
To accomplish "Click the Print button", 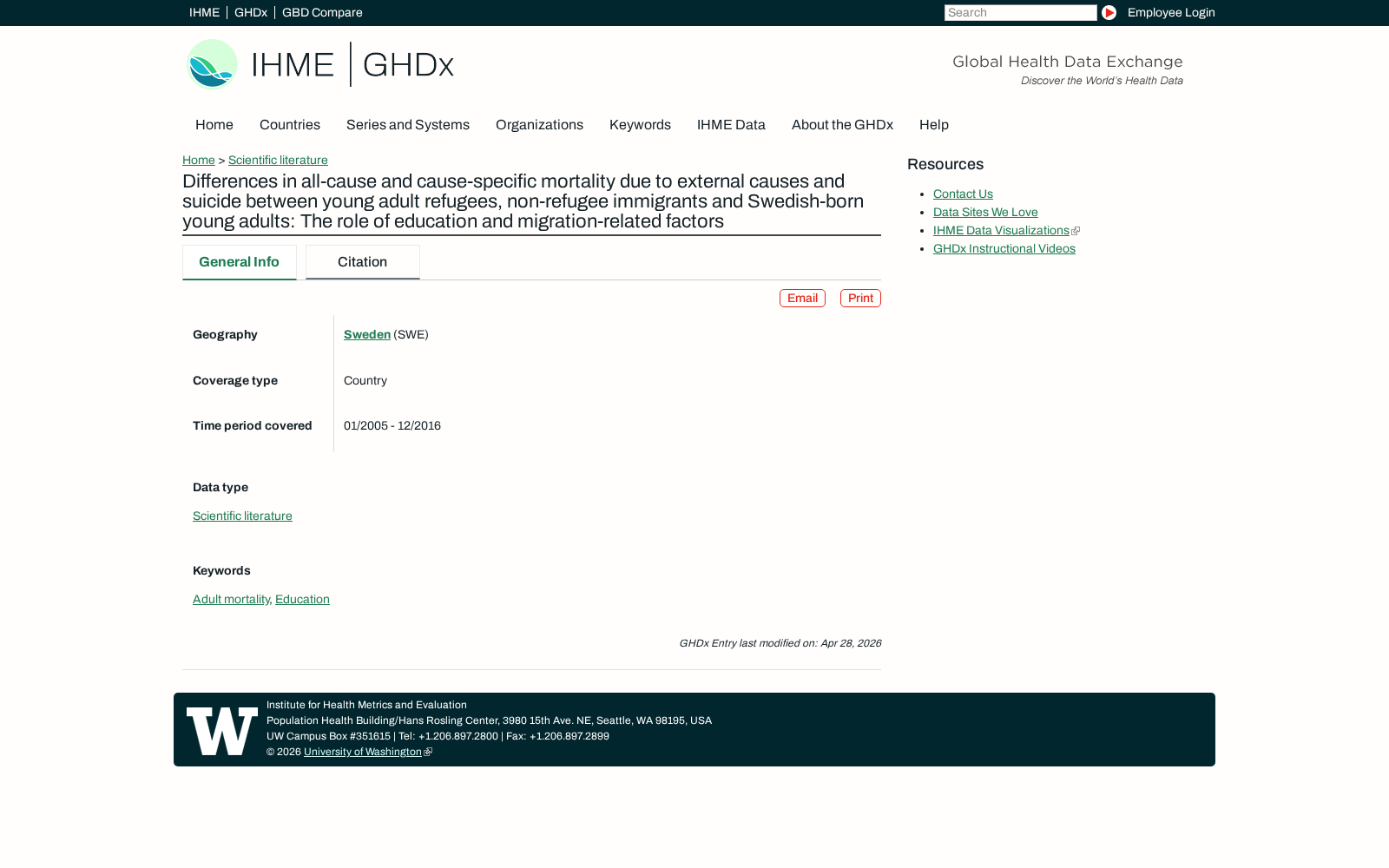I will [x=860, y=298].
